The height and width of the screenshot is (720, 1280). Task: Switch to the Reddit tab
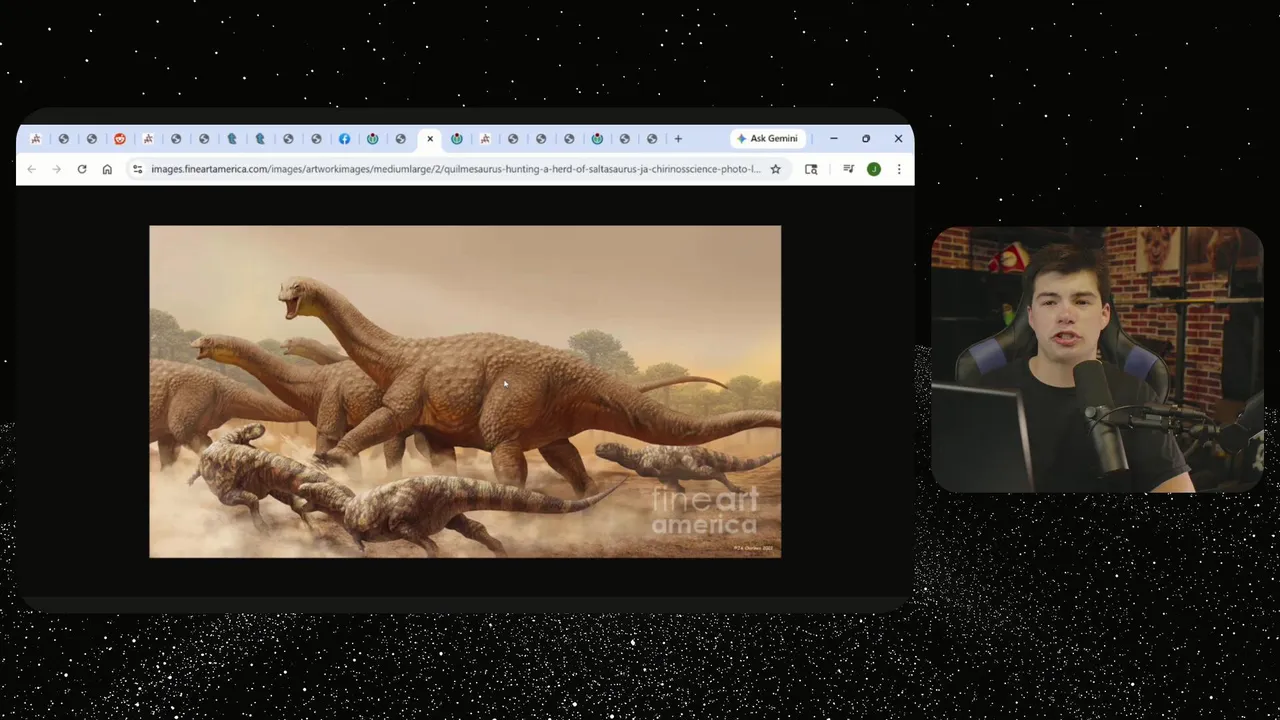click(120, 139)
